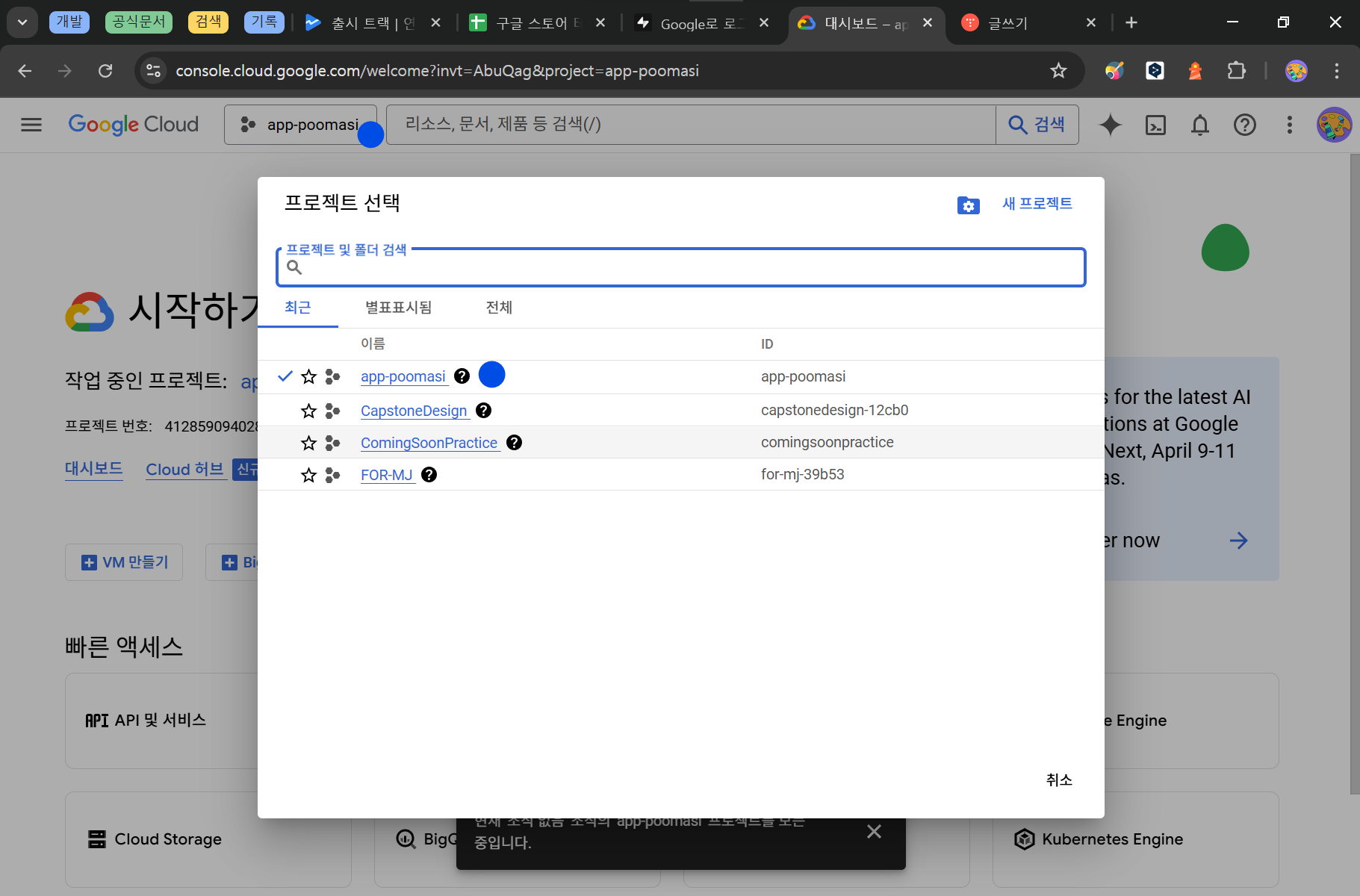Open the 검색 tab group
Screen dimensions: 1360x896
[208, 22]
